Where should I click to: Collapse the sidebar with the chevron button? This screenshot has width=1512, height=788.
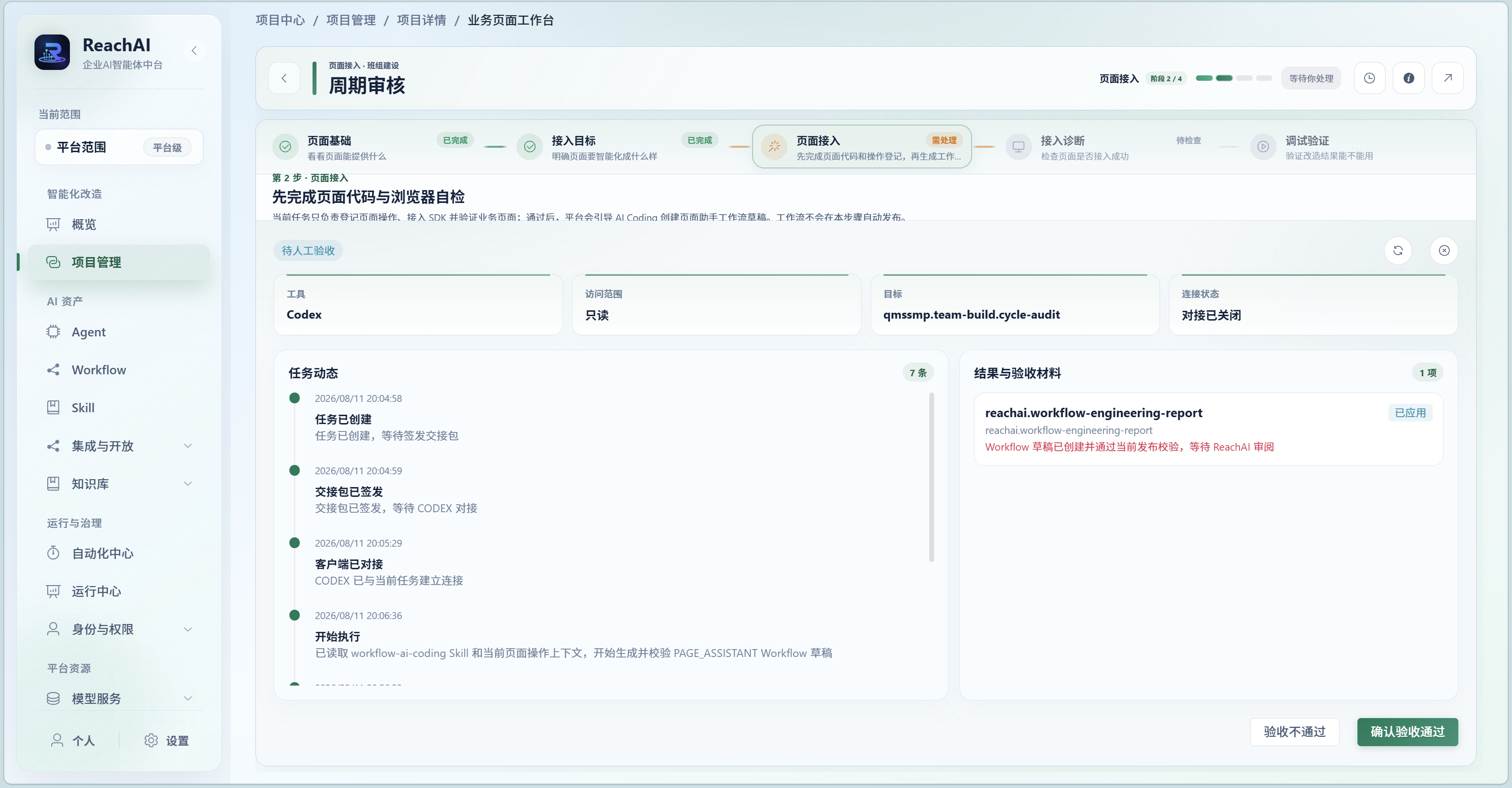(x=194, y=51)
